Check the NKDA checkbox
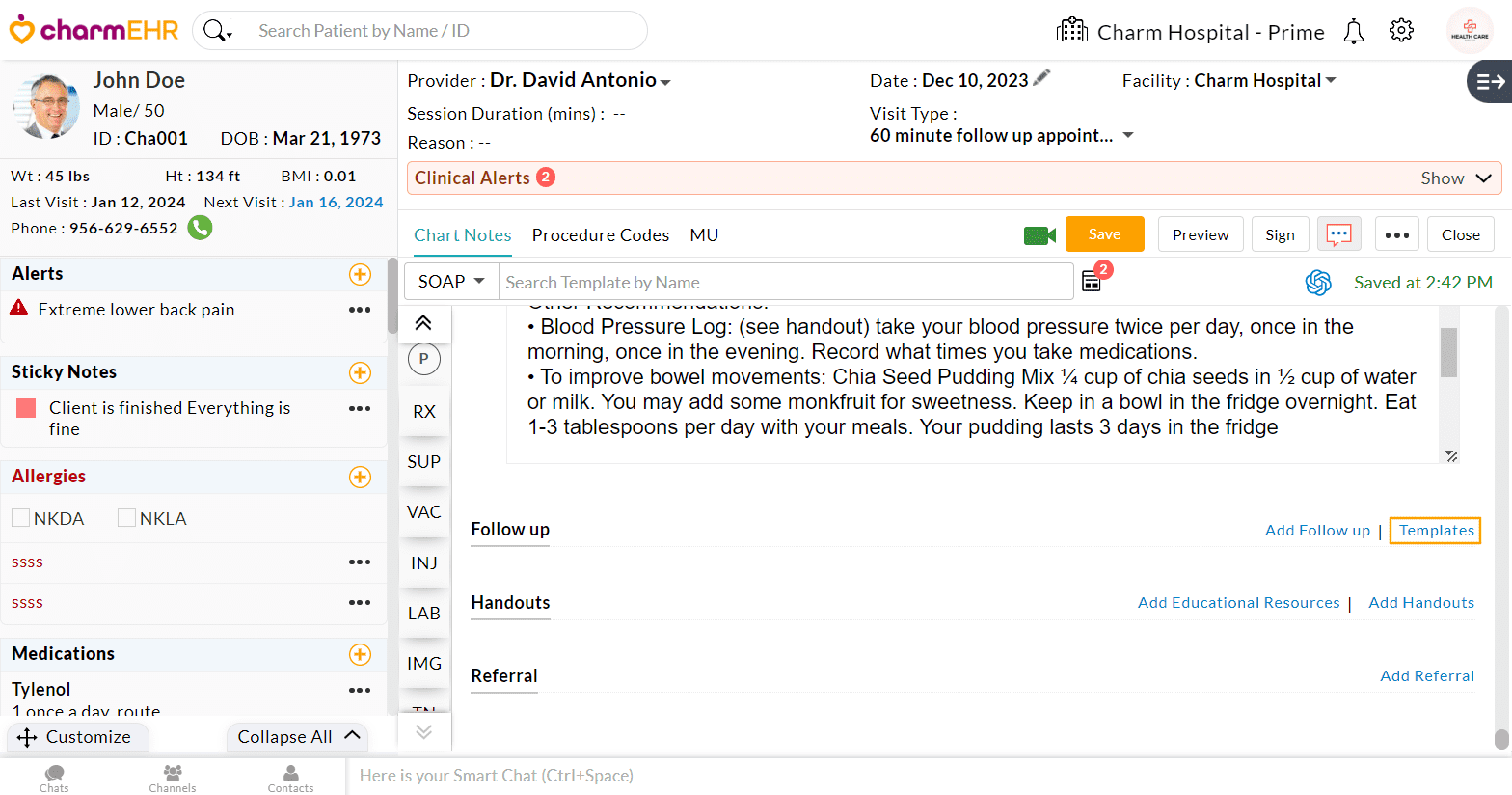 point(20,518)
